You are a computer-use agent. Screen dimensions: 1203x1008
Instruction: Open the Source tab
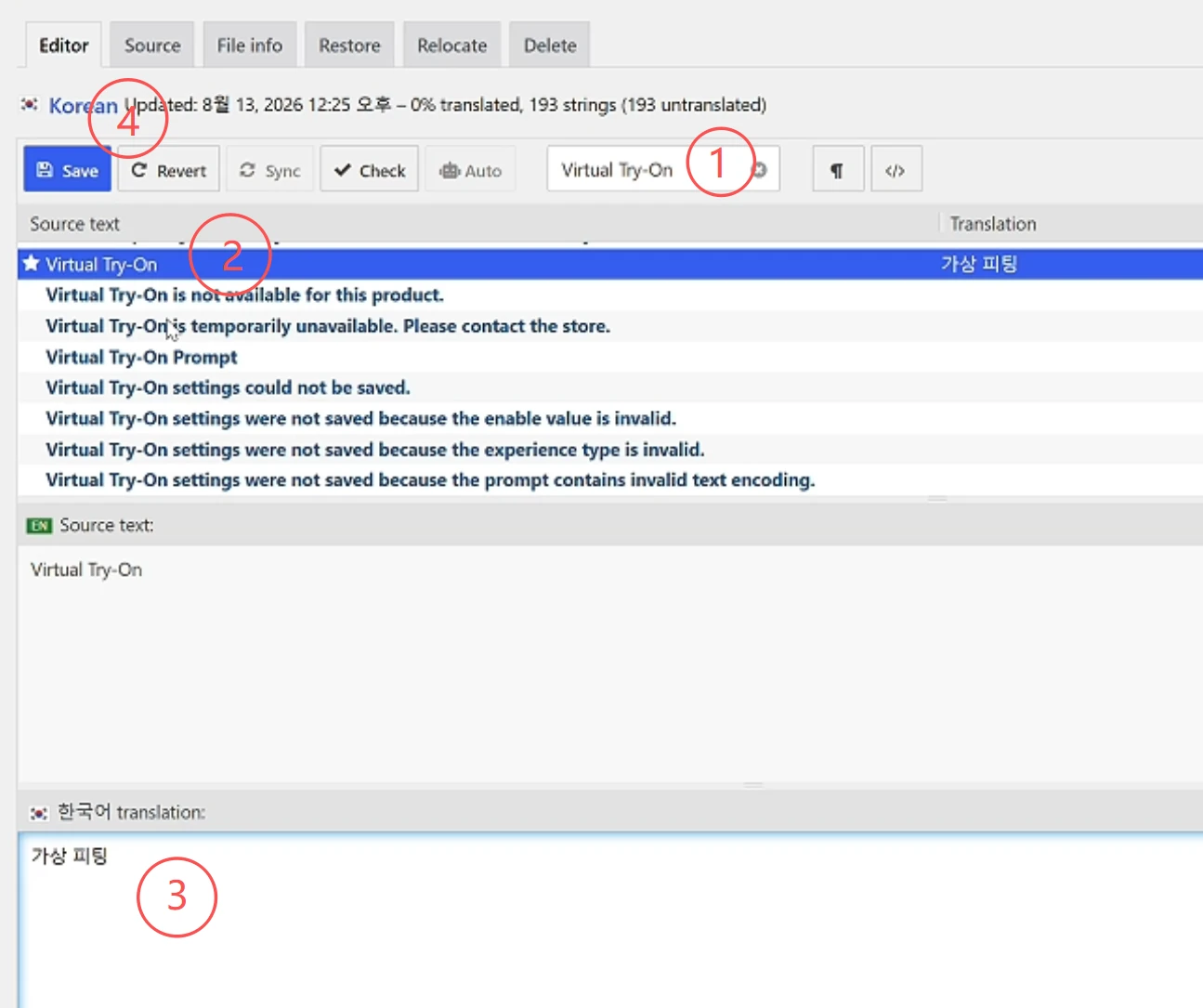(152, 45)
